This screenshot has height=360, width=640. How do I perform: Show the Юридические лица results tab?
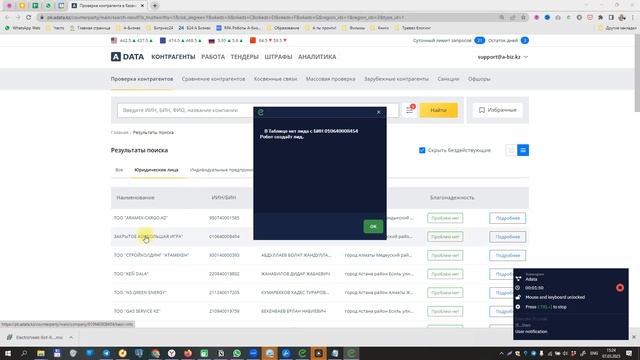coord(156,170)
